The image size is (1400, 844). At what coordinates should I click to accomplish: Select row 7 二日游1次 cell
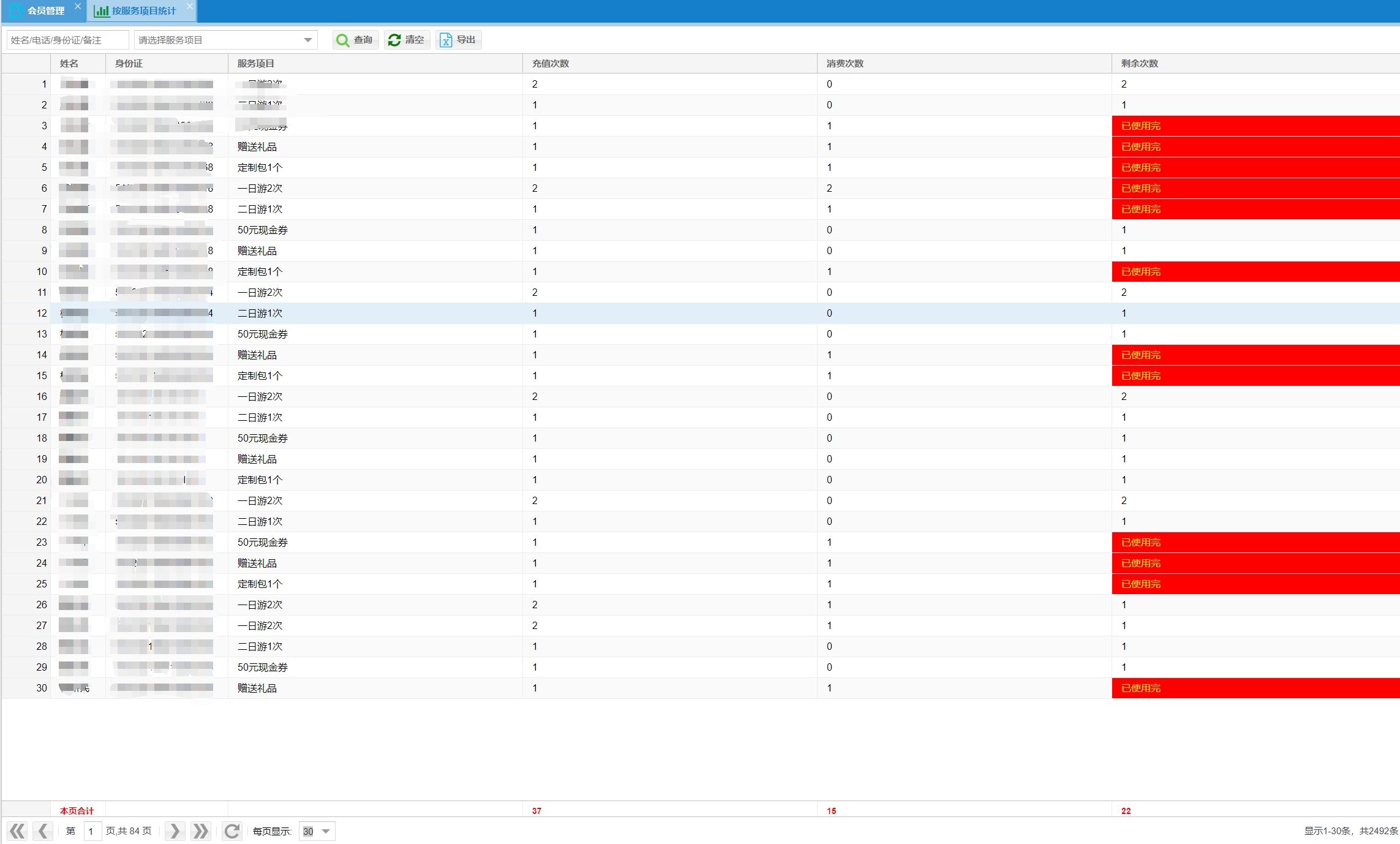pyautogui.click(x=375, y=209)
